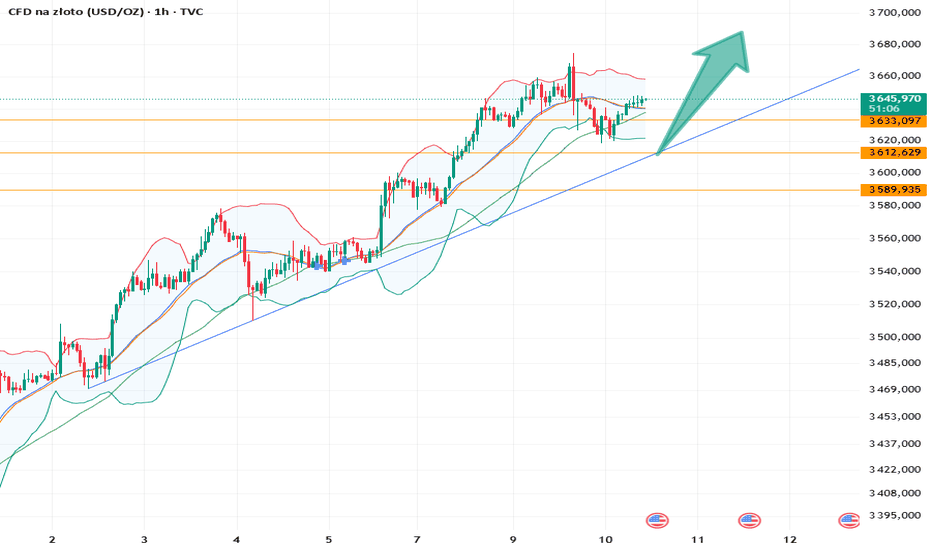Click the 3 500,000 price axis label
932x550 pixels.
(895, 337)
